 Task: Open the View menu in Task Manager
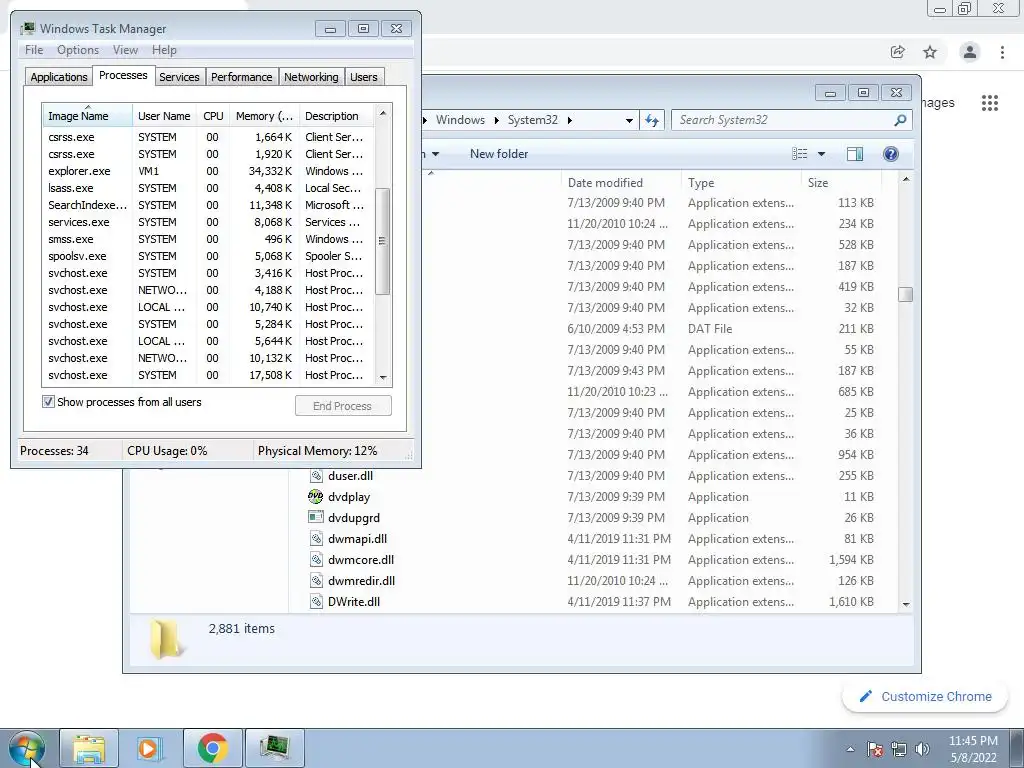[x=125, y=50]
